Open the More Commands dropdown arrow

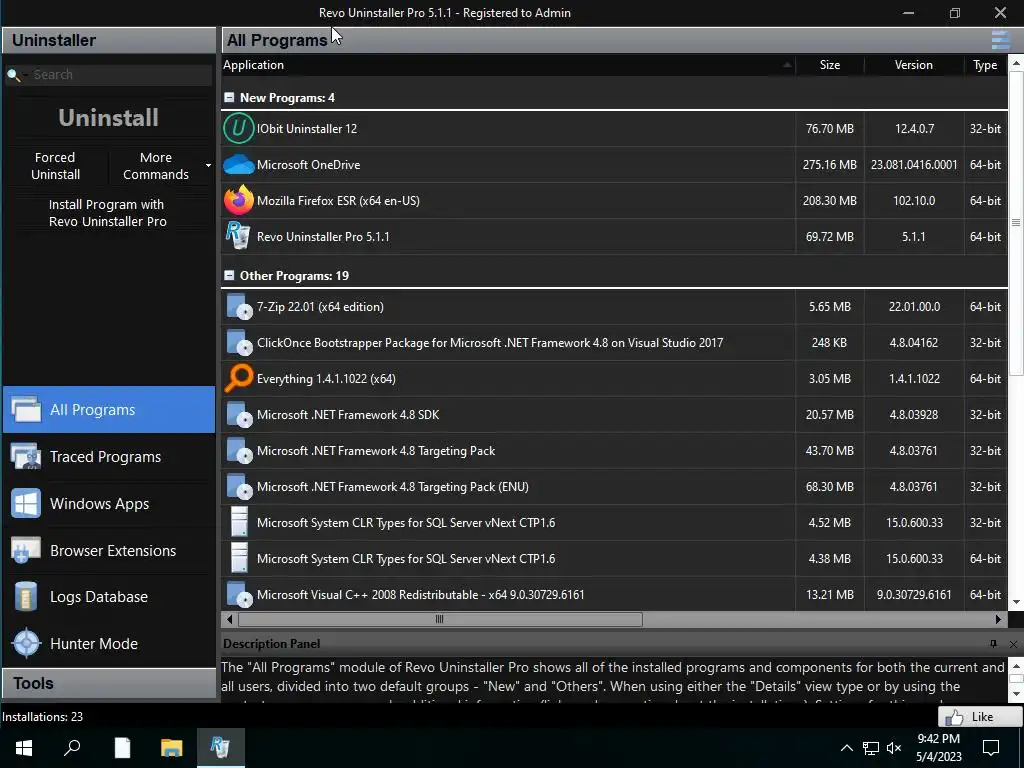pyautogui.click(x=208, y=166)
